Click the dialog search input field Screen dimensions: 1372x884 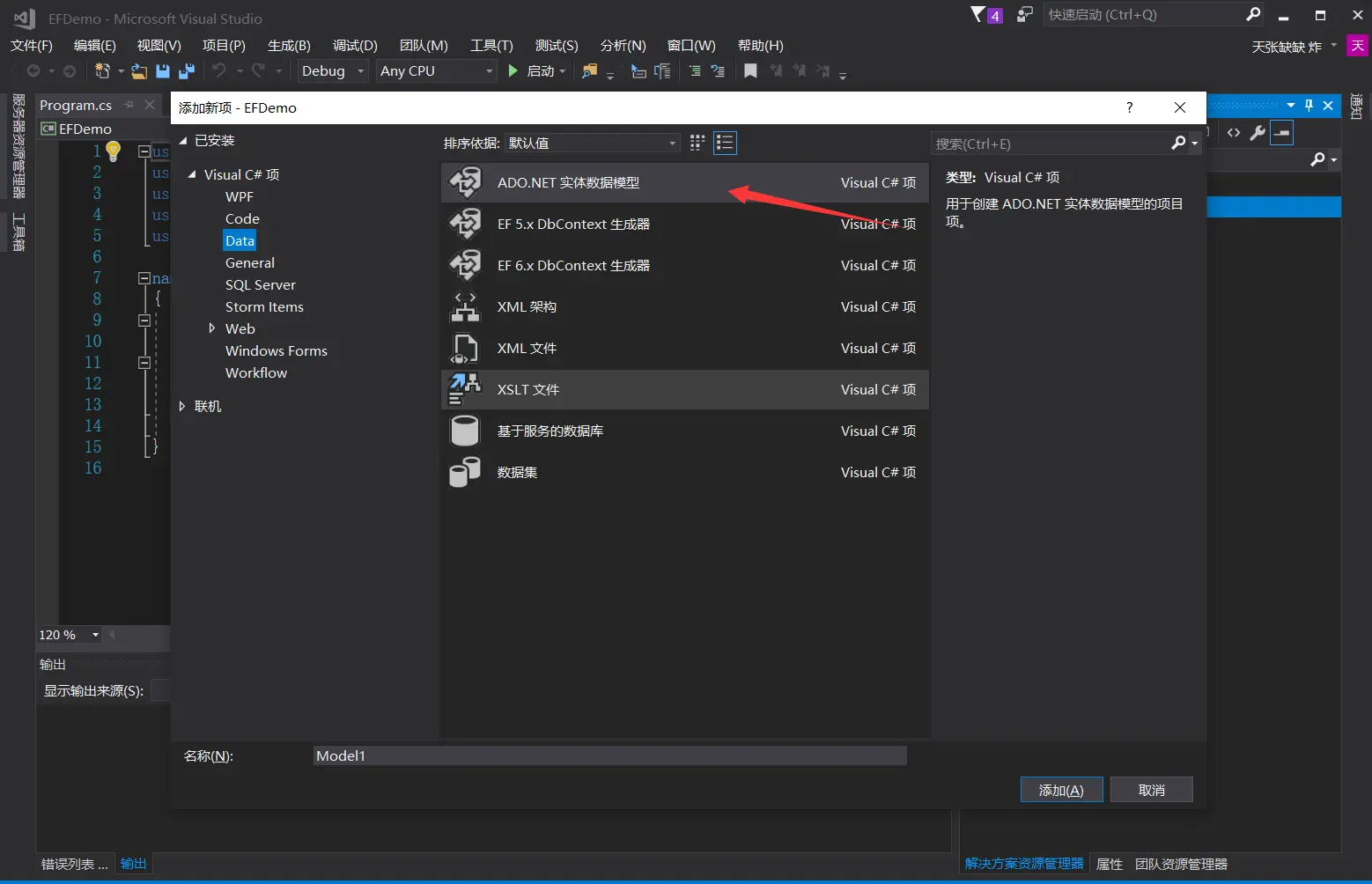pos(1050,143)
